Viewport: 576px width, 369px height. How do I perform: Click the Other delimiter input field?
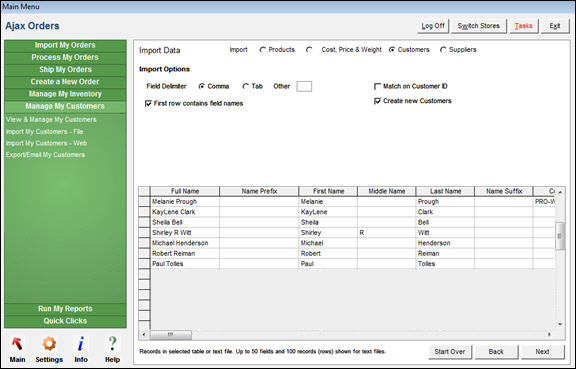click(x=304, y=86)
